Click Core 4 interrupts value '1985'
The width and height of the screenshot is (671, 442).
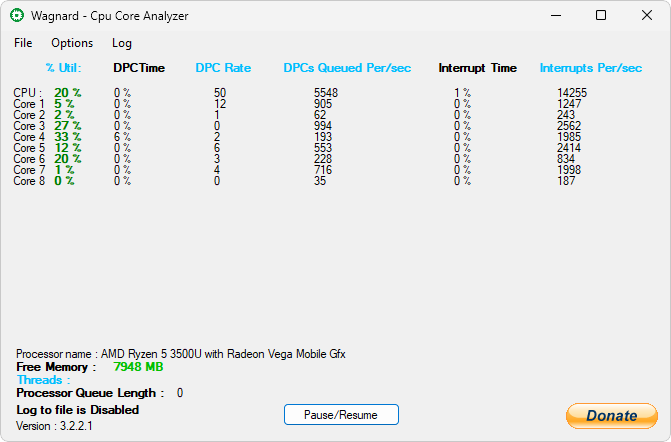coord(569,137)
